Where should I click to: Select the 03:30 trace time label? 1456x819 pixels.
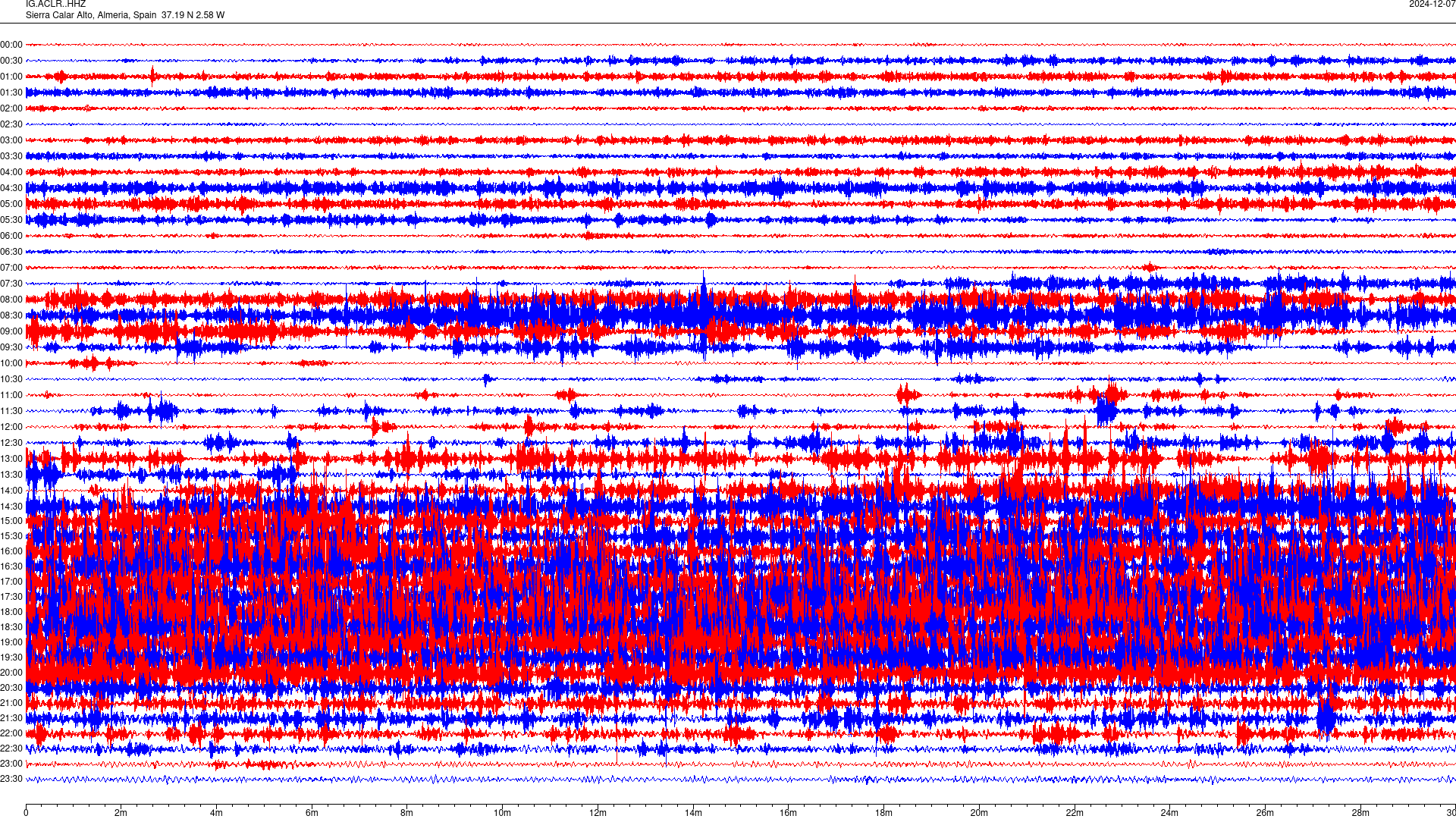pos(11,156)
